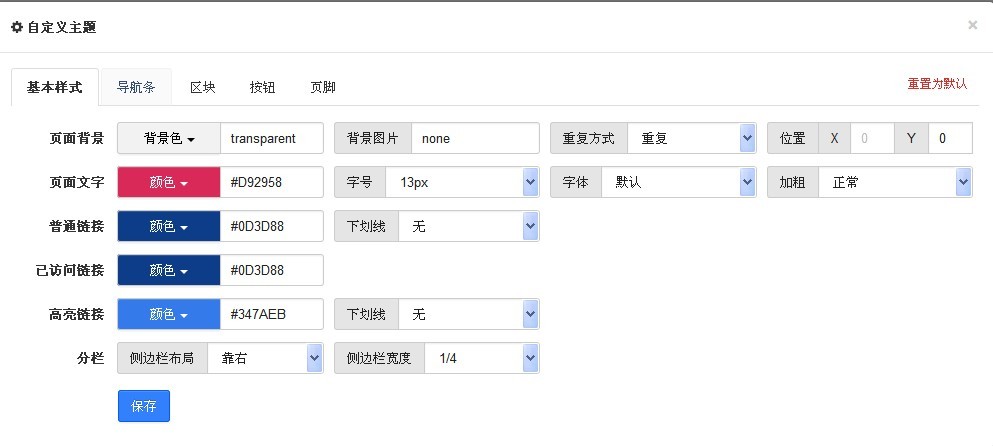Open the 背景色 dropdown for page background
Viewport: 993px width, 446px height.
click(x=169, y=138)
